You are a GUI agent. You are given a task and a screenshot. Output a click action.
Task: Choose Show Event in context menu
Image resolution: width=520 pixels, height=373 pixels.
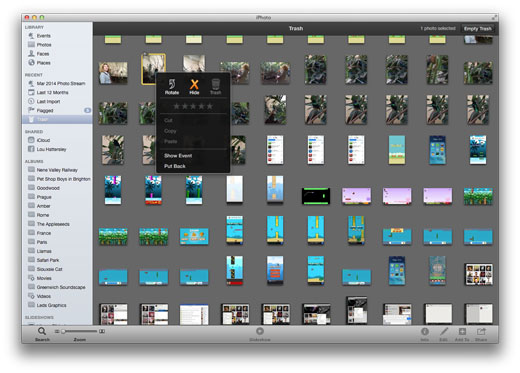pos(178,156)
